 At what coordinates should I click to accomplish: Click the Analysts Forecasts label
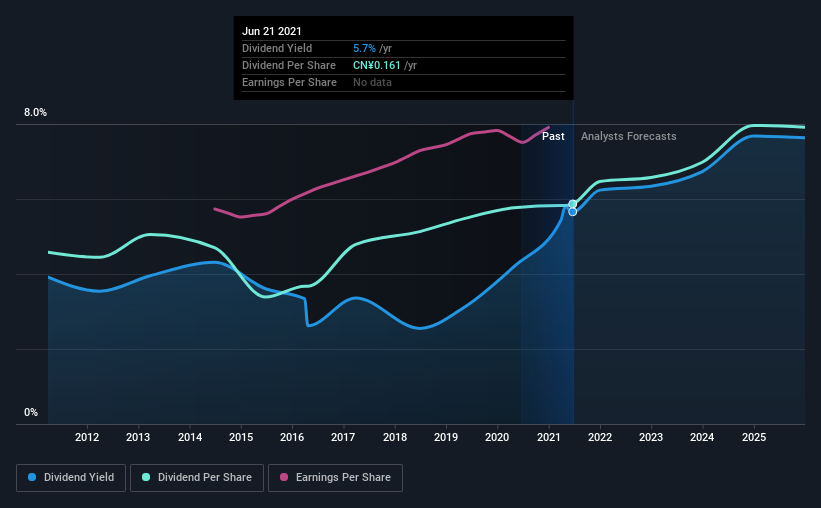click(x=628, y=136)
